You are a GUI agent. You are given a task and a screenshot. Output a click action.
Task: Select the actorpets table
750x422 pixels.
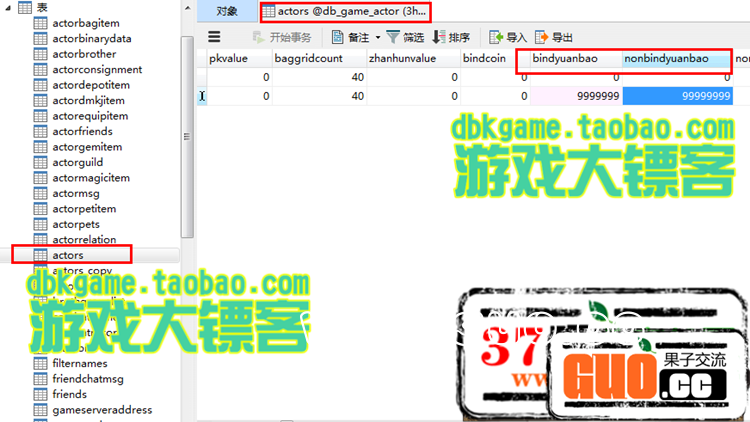click(76, 224)
